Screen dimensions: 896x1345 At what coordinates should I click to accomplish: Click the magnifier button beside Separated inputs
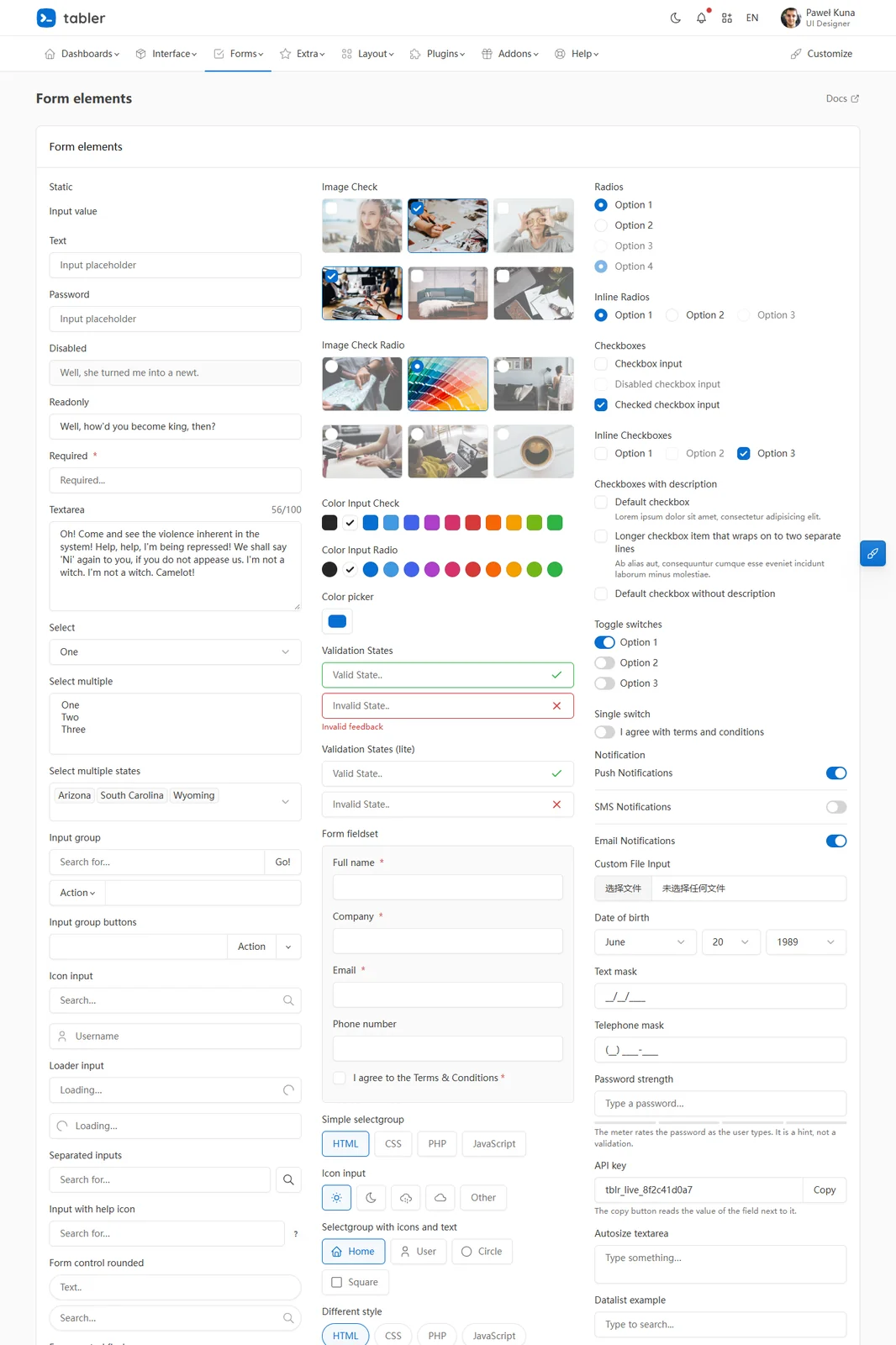click(288, 1179)
